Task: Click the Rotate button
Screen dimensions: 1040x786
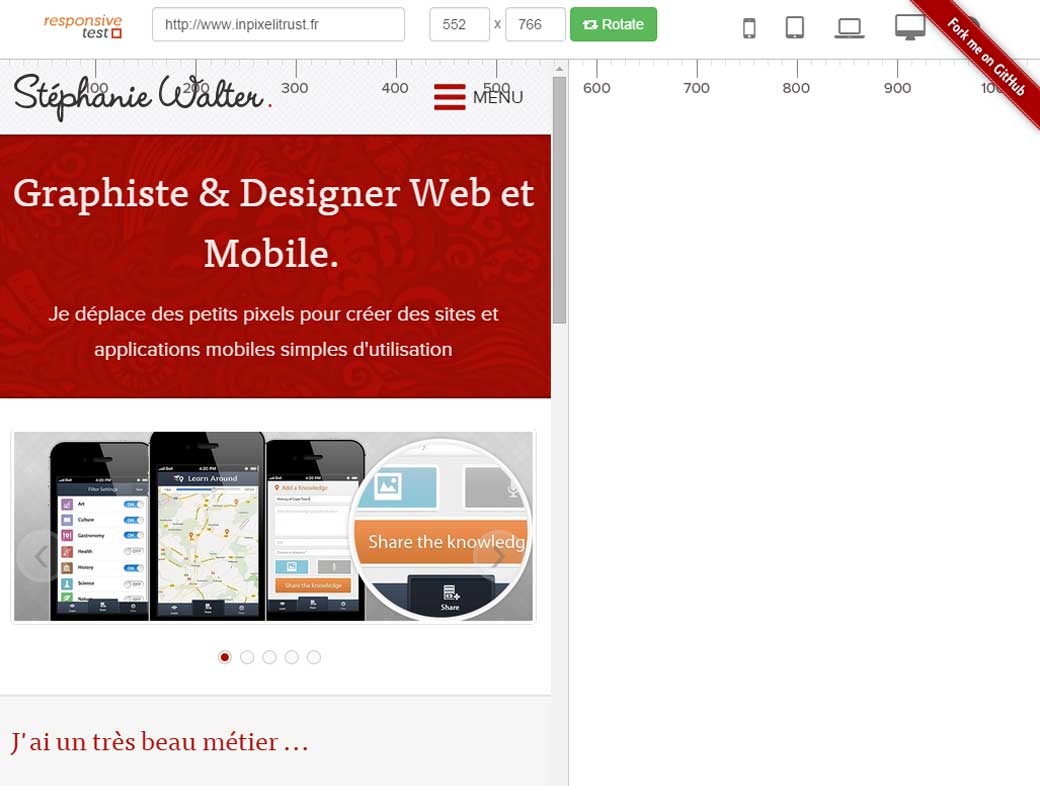Action: [613, 23]
